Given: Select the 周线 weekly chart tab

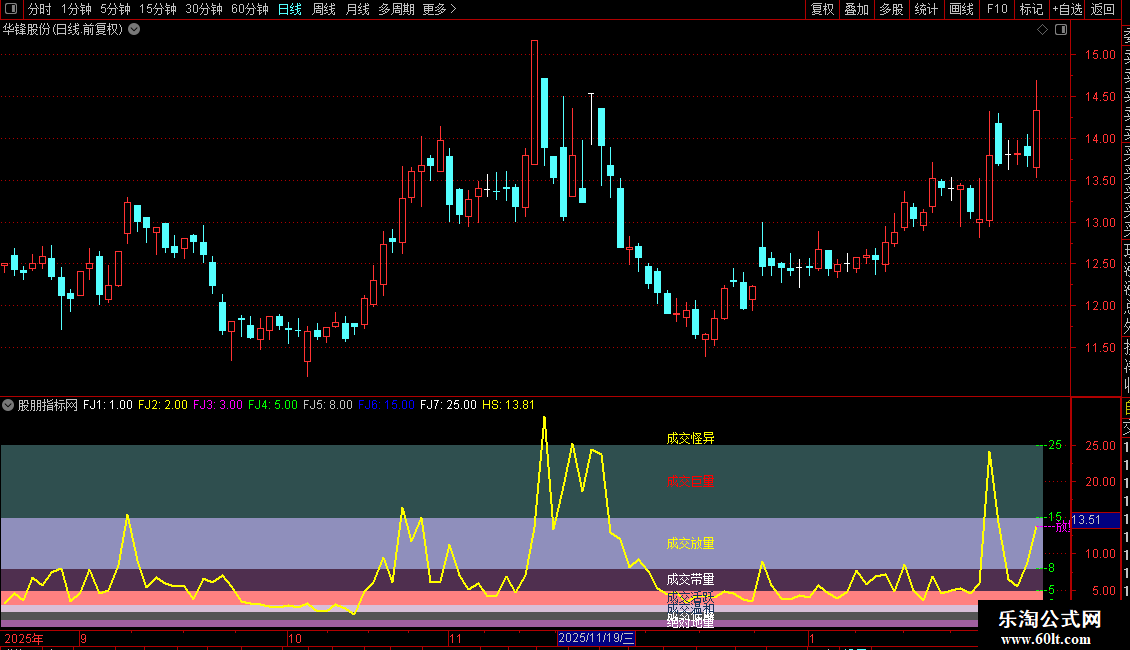Looking at the screenshot, I should click(324, 9).
